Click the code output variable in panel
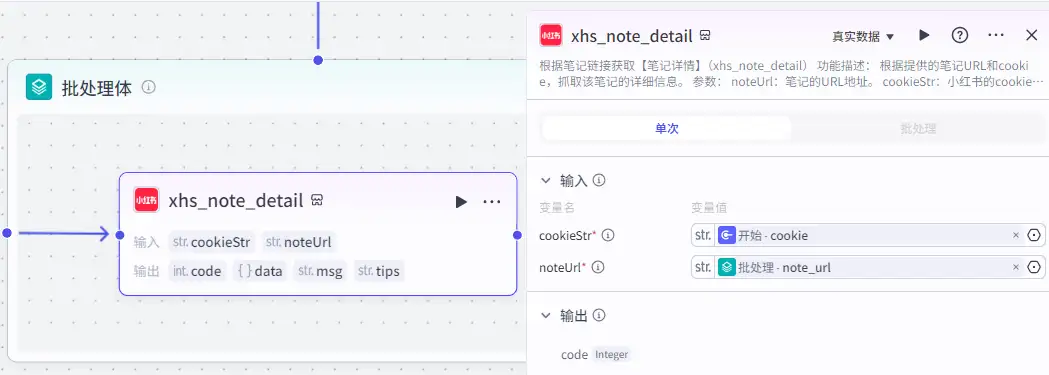1049x375 pixels. click(574, 354)
